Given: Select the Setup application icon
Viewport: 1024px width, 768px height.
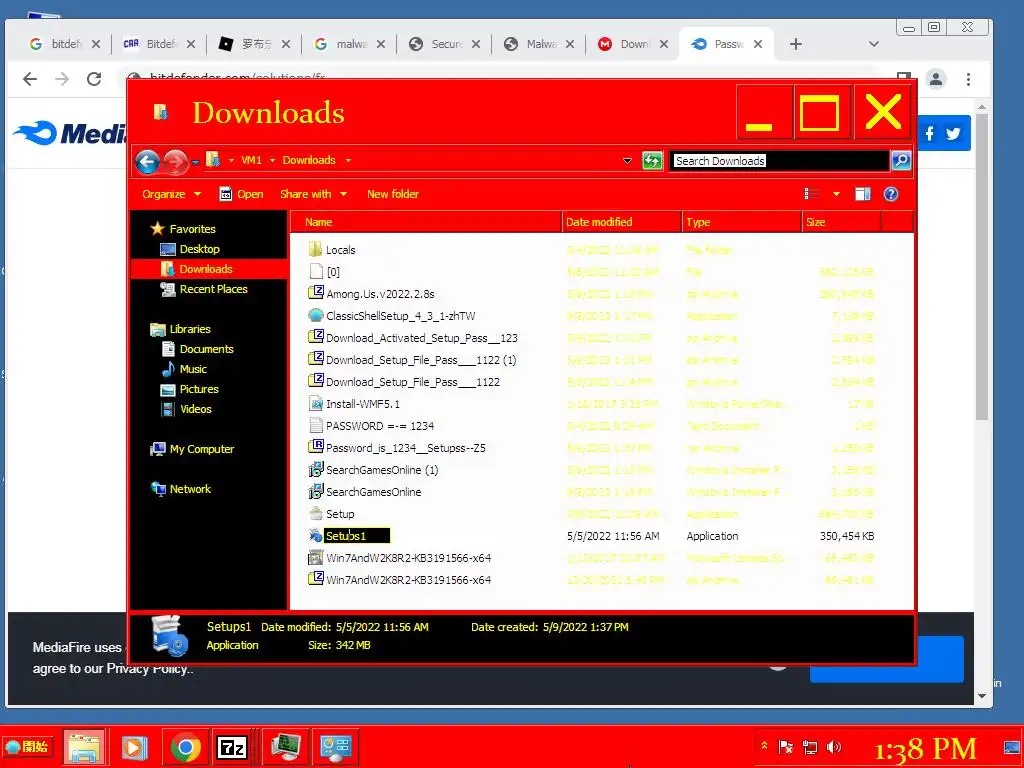Looking at the screenshot, I should pos(316,513).
